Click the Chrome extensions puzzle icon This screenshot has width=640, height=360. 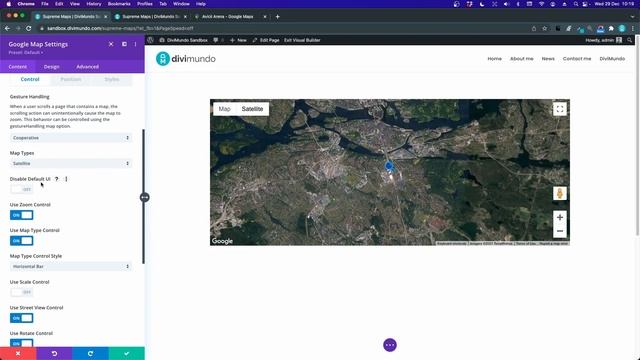pos(611,28)
